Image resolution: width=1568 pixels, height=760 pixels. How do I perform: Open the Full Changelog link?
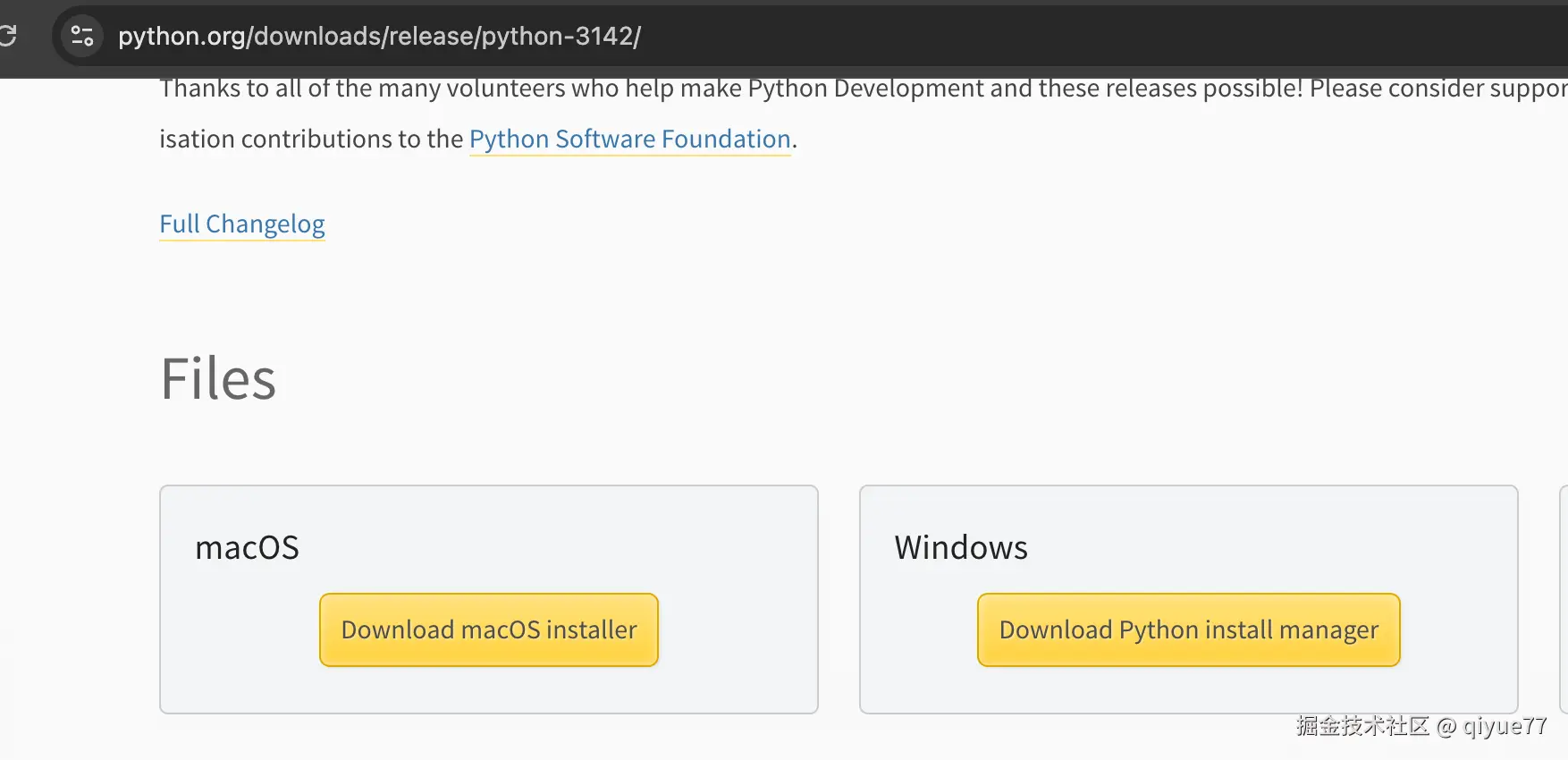241,224
